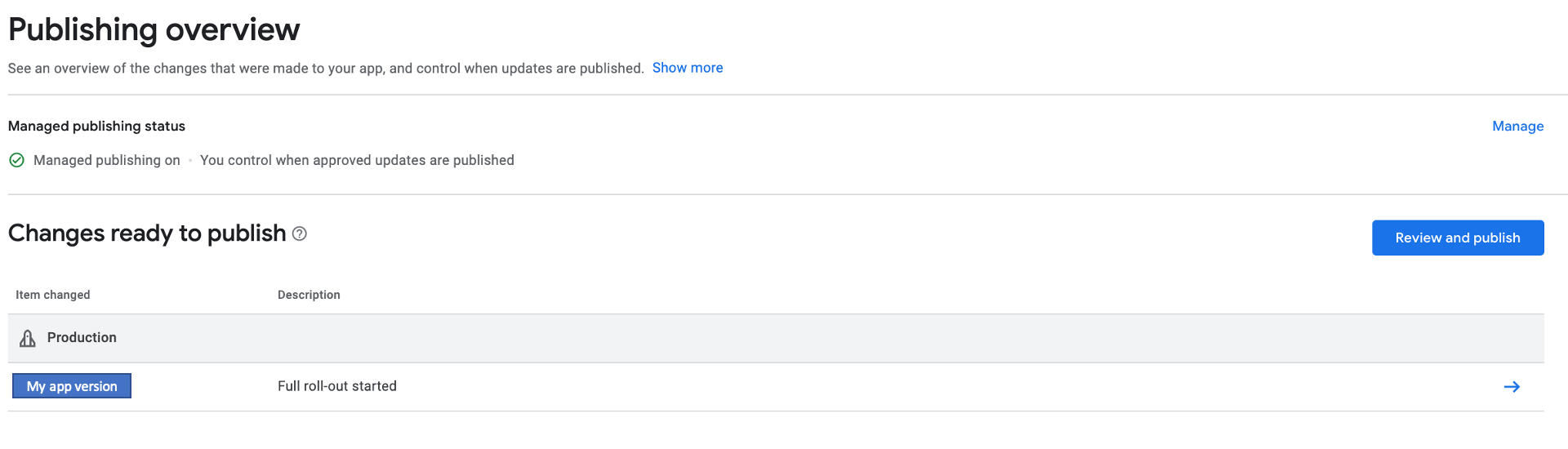
Task: Click the green Managed publishing on checkmark
Action: pyautogui.click(x=16, y=160)
